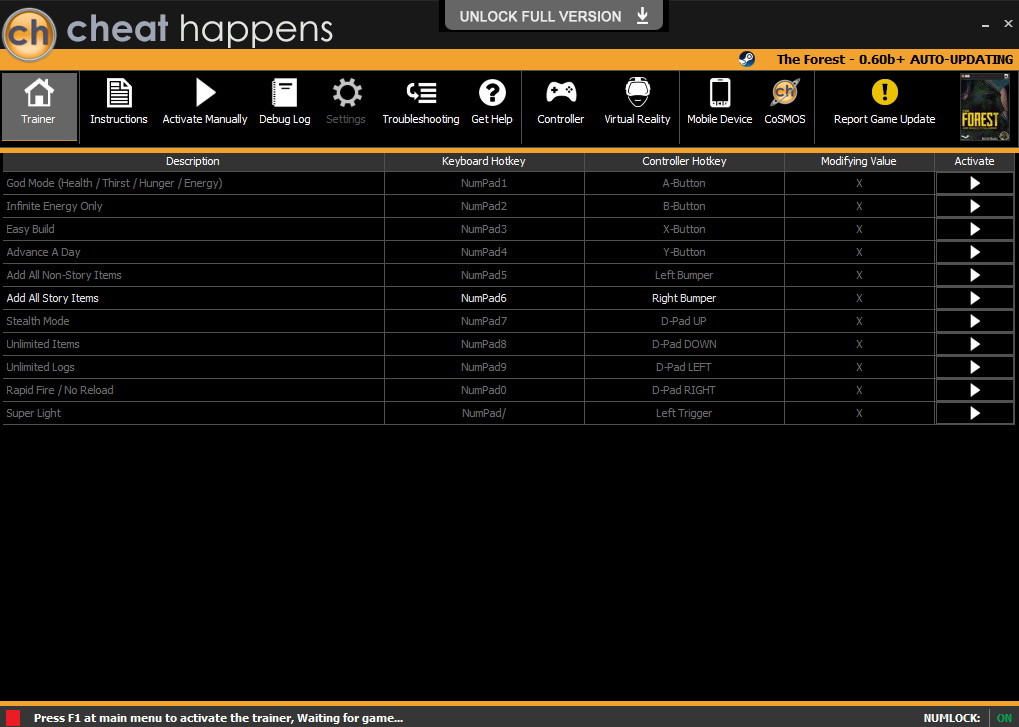The width and height of the screenshot is (1019, 727).
Task: Click D-Pad DOWN controller hotkey cell
Action: point(684,344)
